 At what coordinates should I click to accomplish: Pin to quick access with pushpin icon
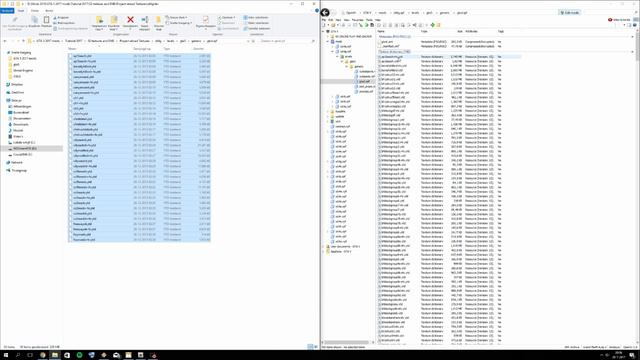[15, 20]
